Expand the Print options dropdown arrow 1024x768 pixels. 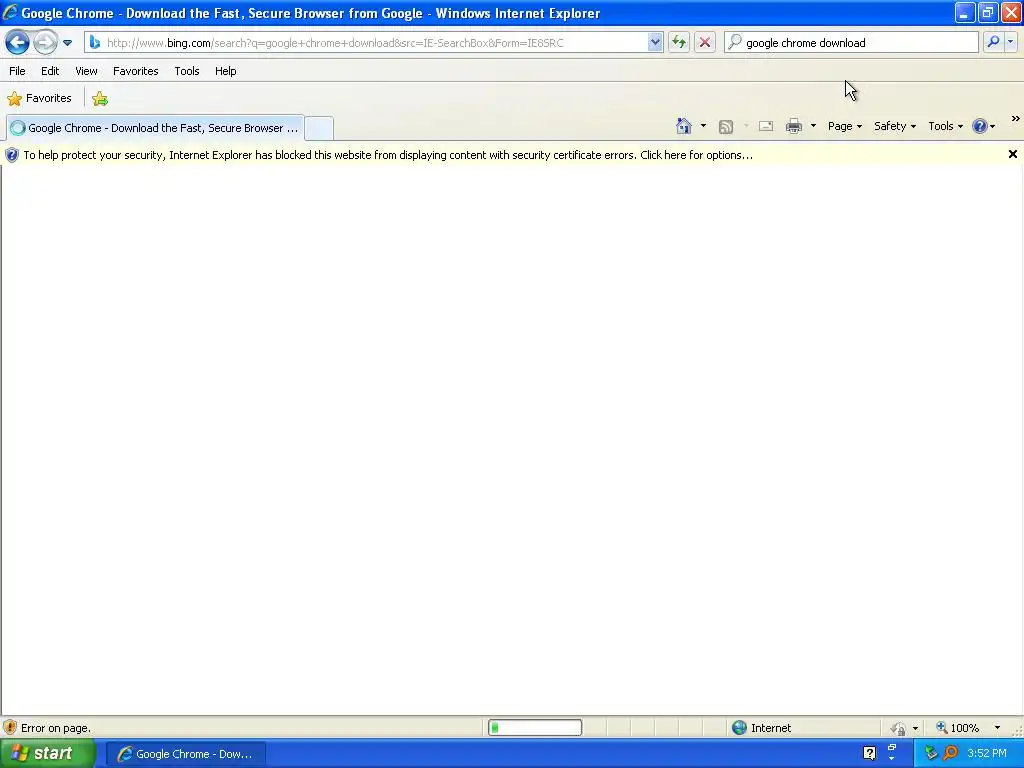tap(813, 126)
